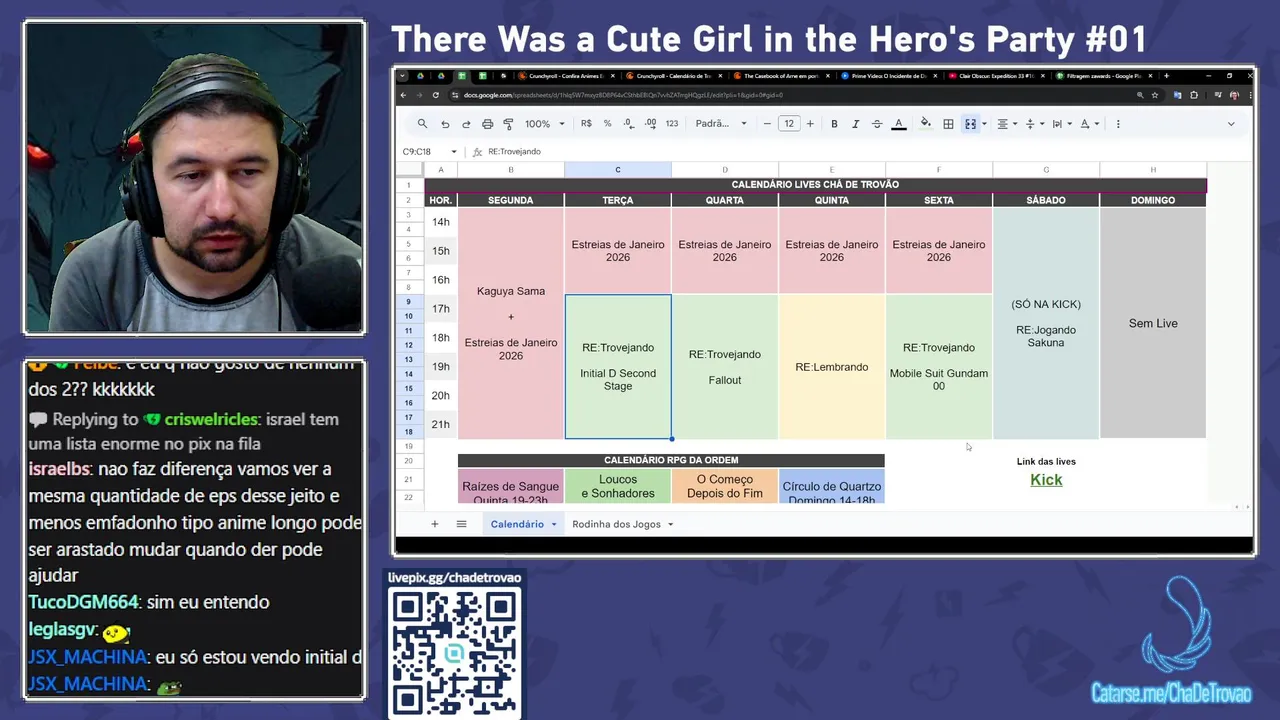Viewport: 1280px width, 720px height.
Task: Select the Kaguya Sama cell under SEGUNDA
Action: 511,323
